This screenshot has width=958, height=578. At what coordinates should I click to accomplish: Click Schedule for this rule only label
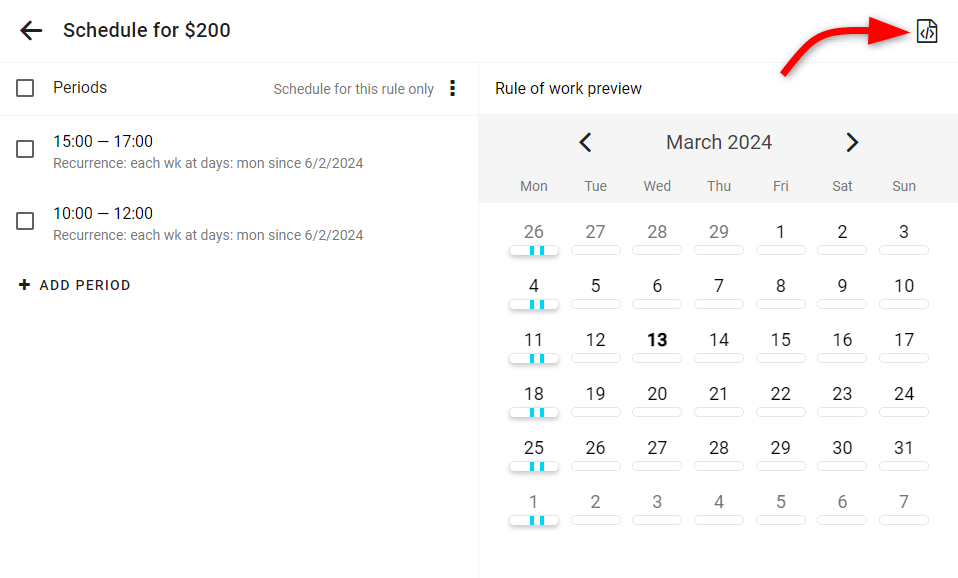(x=353, y=89)
